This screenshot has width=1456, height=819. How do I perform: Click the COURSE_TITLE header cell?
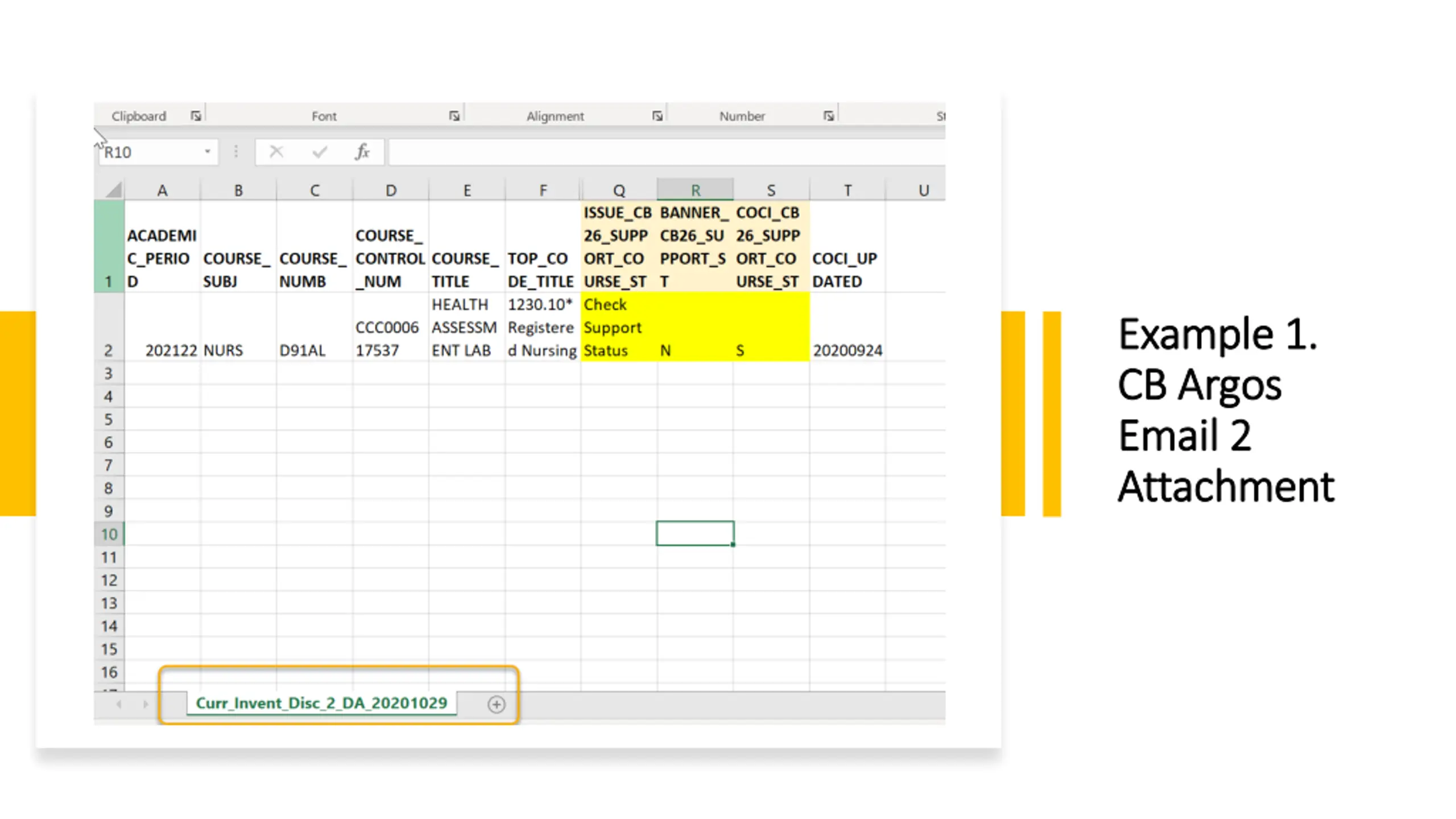click(467, 247)
